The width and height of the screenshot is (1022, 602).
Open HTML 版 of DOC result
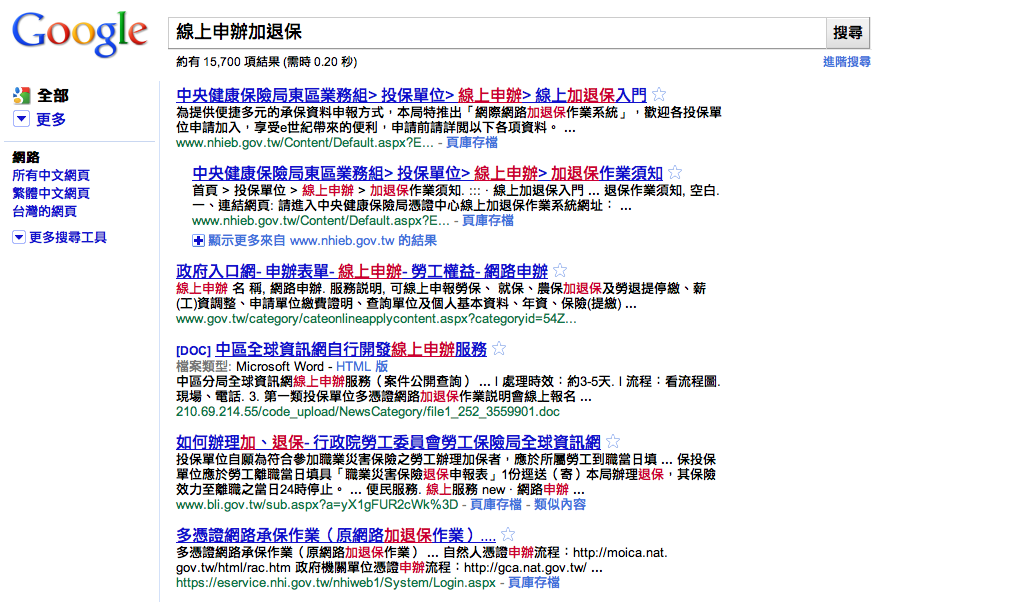pyautogui.click(x=362, y=366)
